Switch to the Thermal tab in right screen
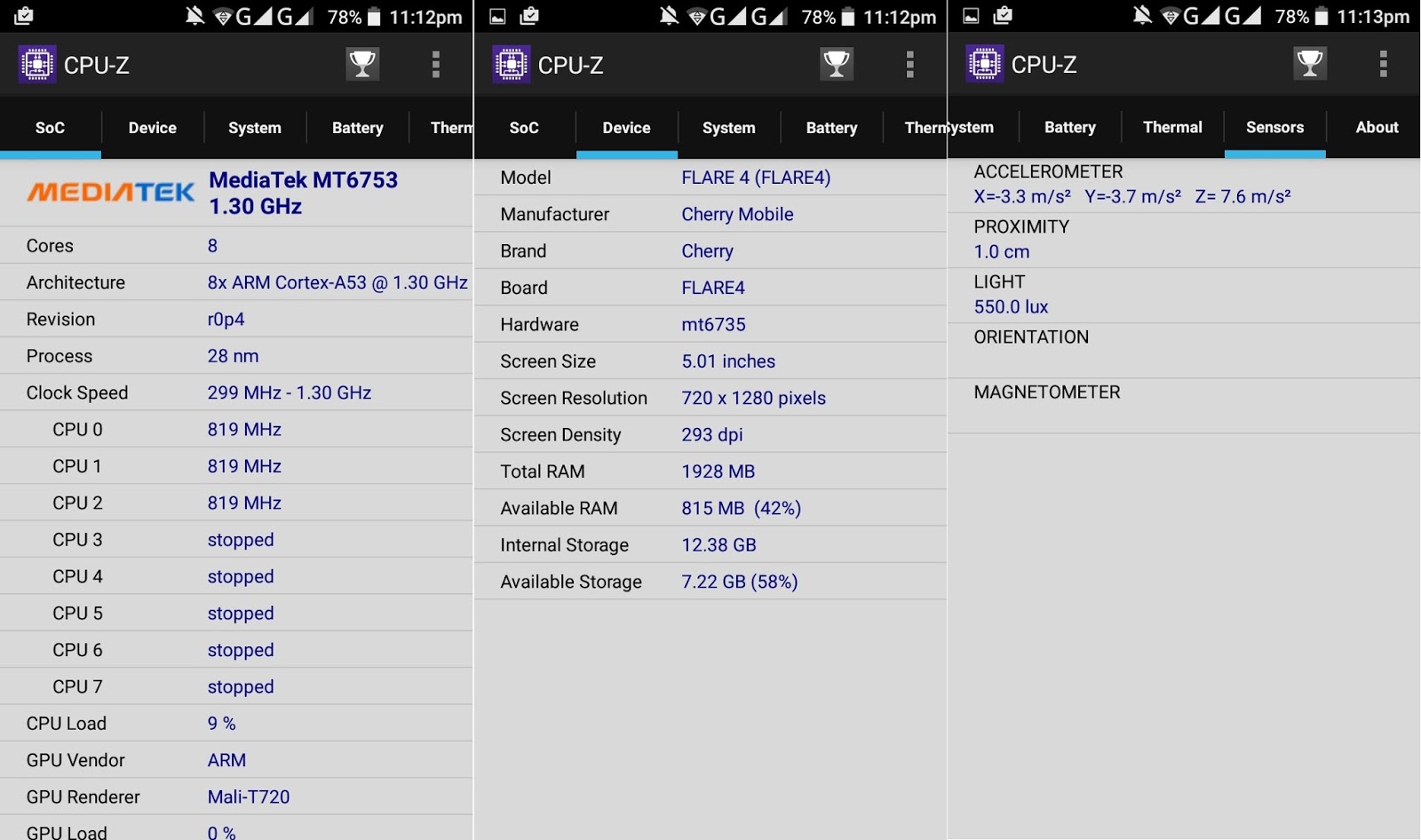 pyautogui.click(x=1172, y=128)
